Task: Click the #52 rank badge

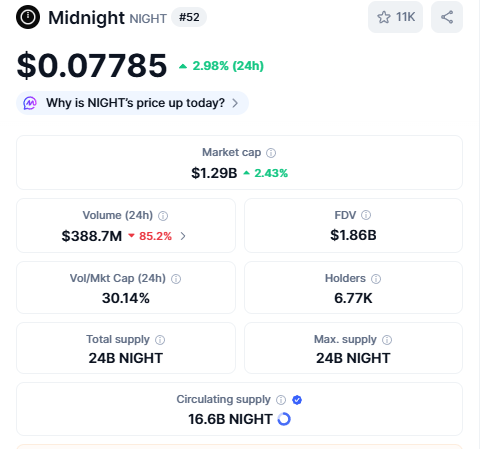Action: 189,17
